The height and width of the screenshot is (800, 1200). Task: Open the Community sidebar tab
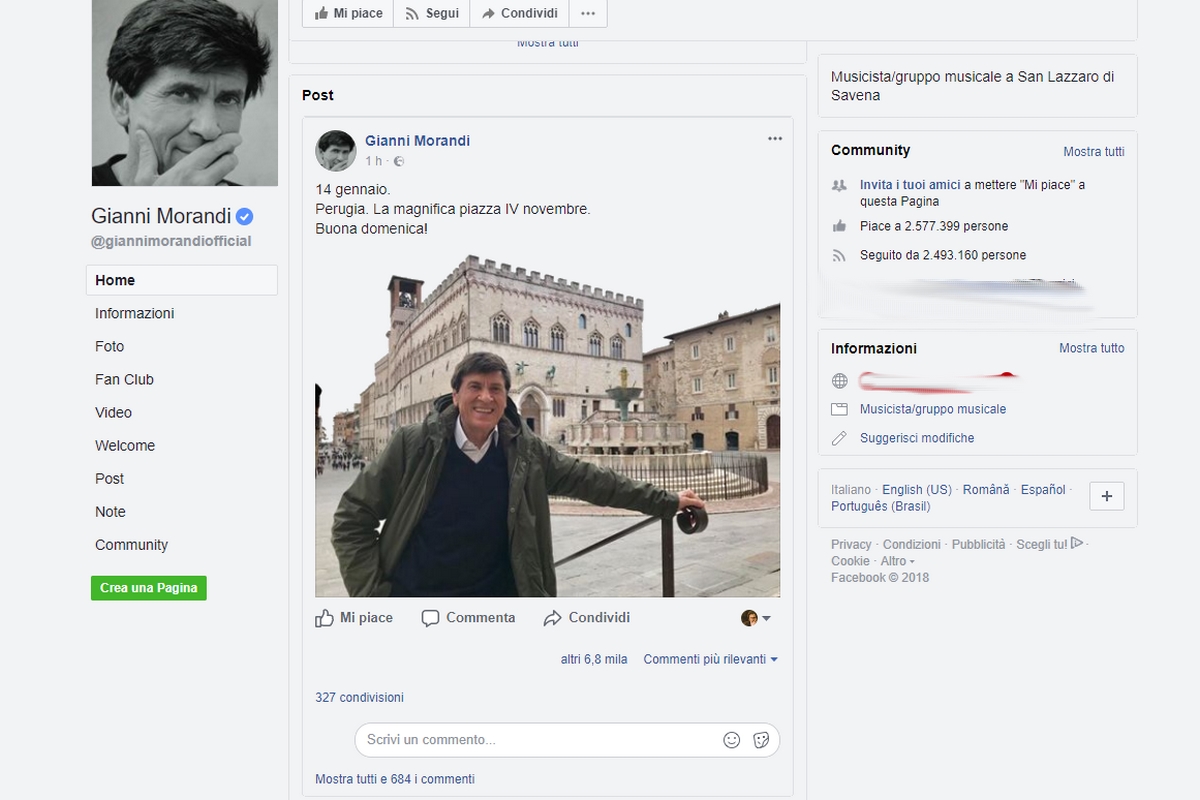point(131,545)
